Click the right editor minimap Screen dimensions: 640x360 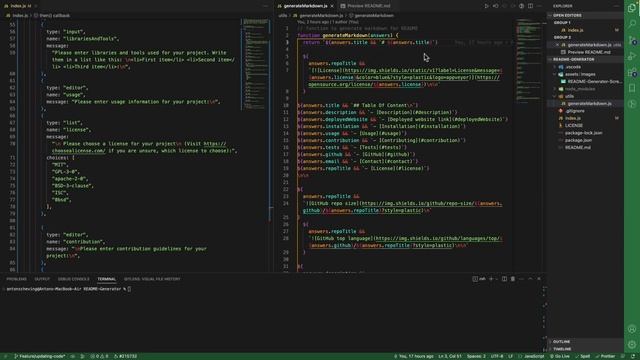[x=529, y=61]
